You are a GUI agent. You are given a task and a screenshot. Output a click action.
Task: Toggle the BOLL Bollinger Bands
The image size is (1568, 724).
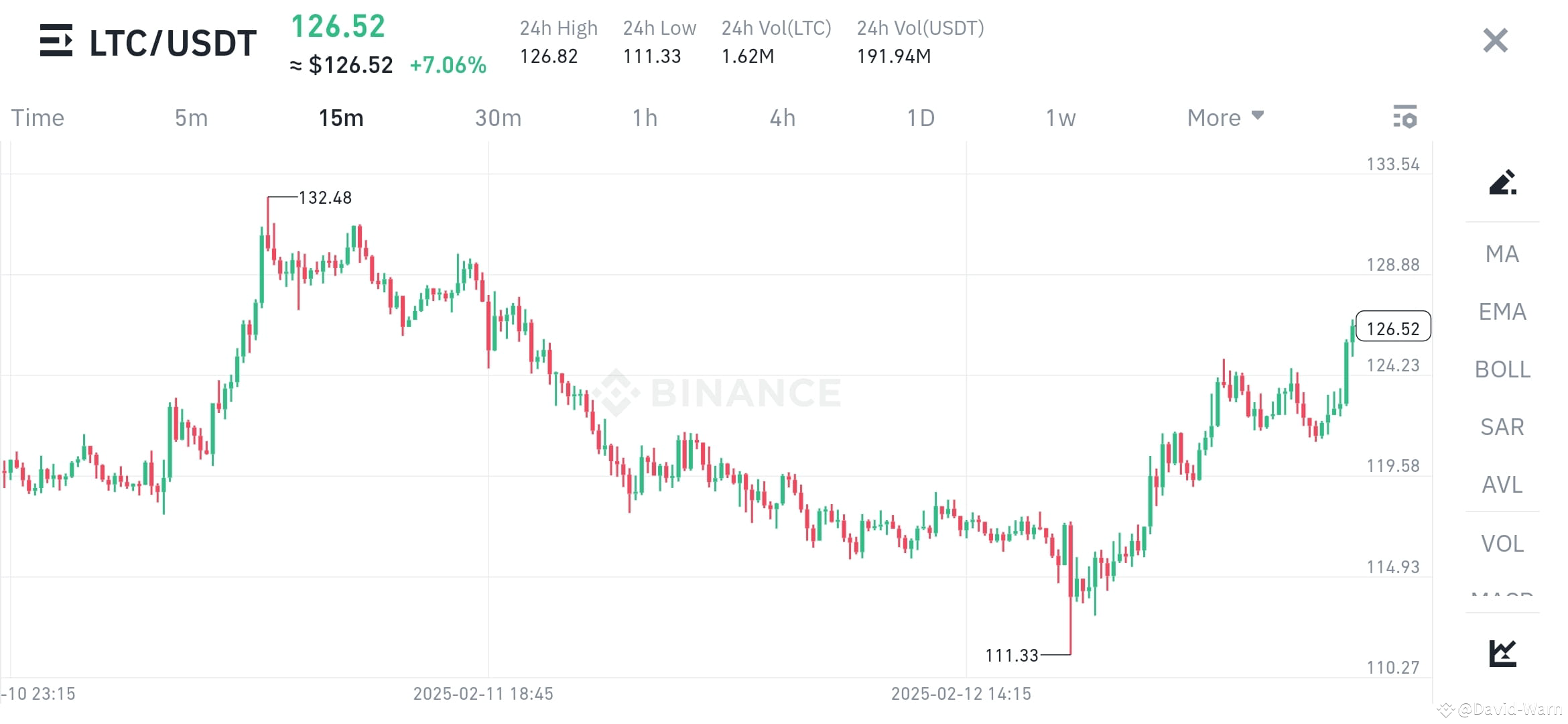pos(1501,369)
